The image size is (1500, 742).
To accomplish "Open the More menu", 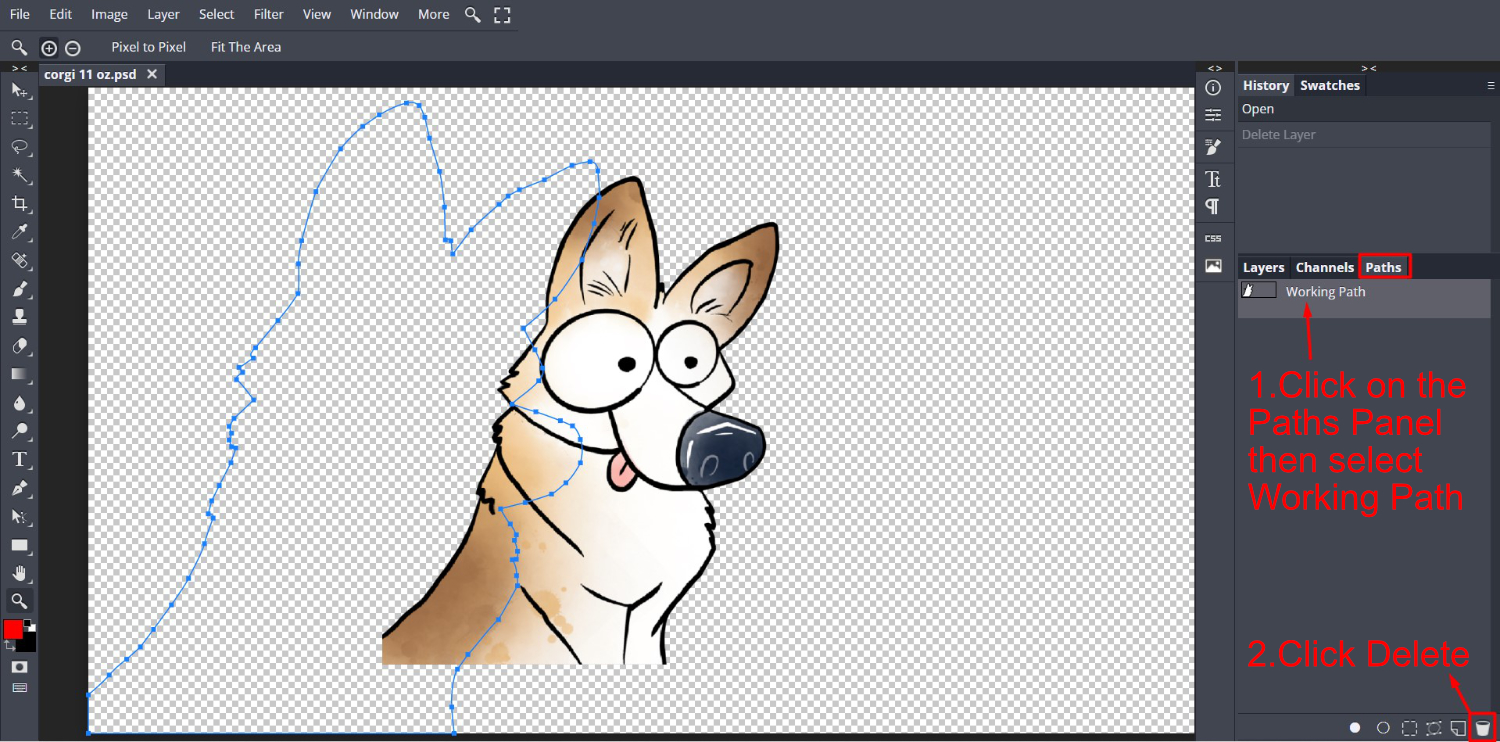I will 433,15.
